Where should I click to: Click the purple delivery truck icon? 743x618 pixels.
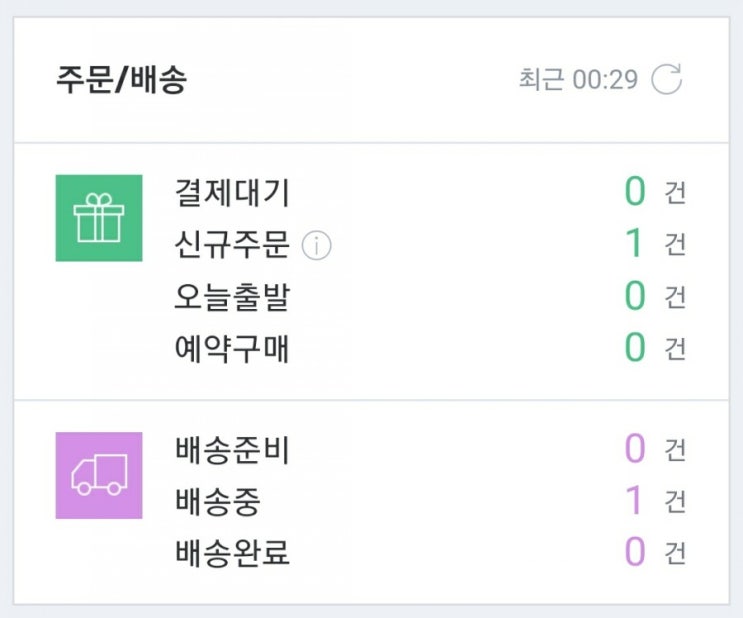(98, 475)
